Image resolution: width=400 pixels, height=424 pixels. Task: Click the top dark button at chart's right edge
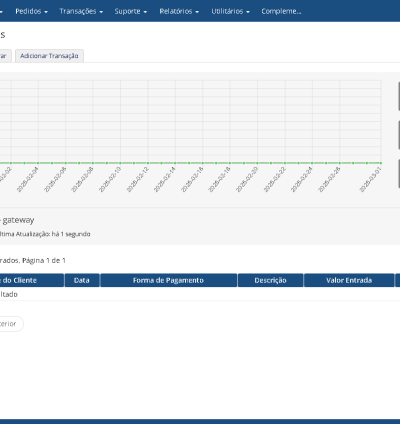coord(399,96)
